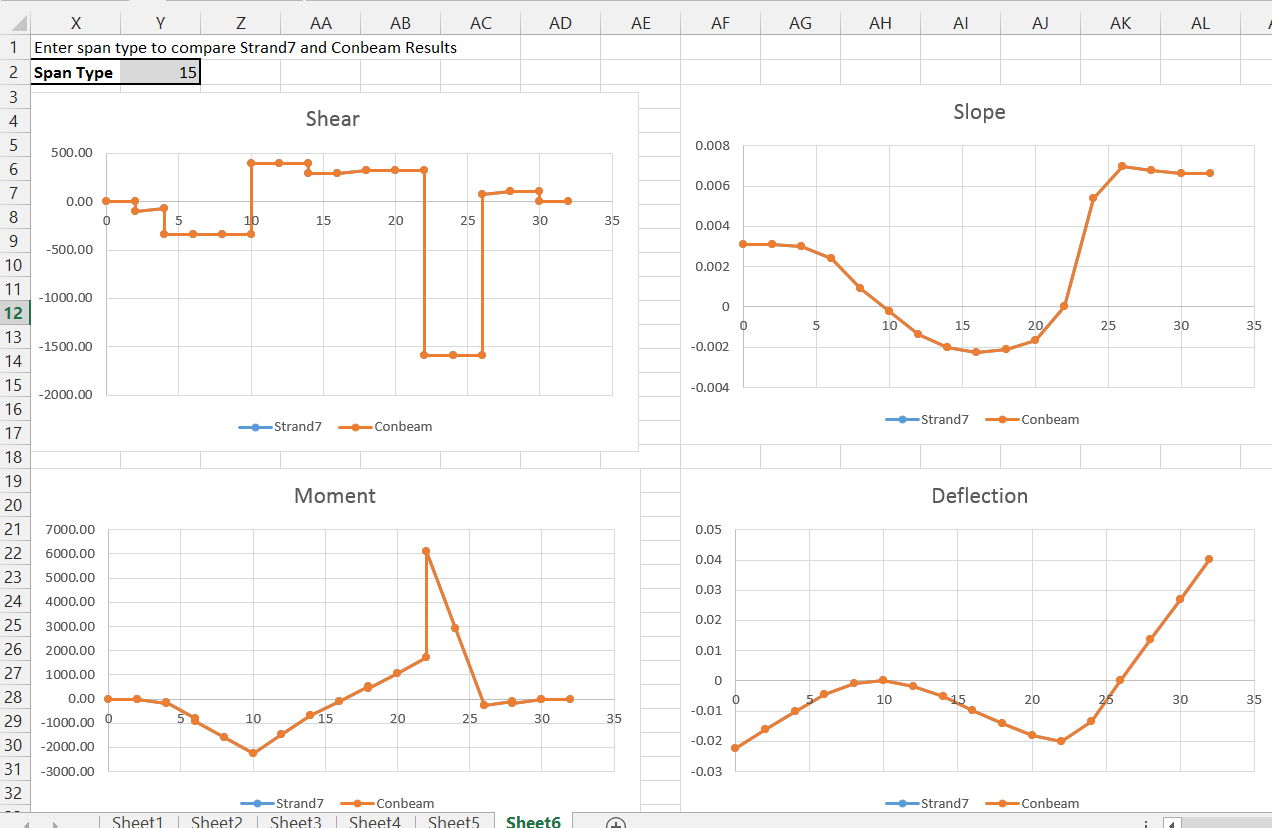This screenshot has height=828, width=1272.
Task: Select the Moment chart title
Action: pyautogui.click(x=334, y=496)
